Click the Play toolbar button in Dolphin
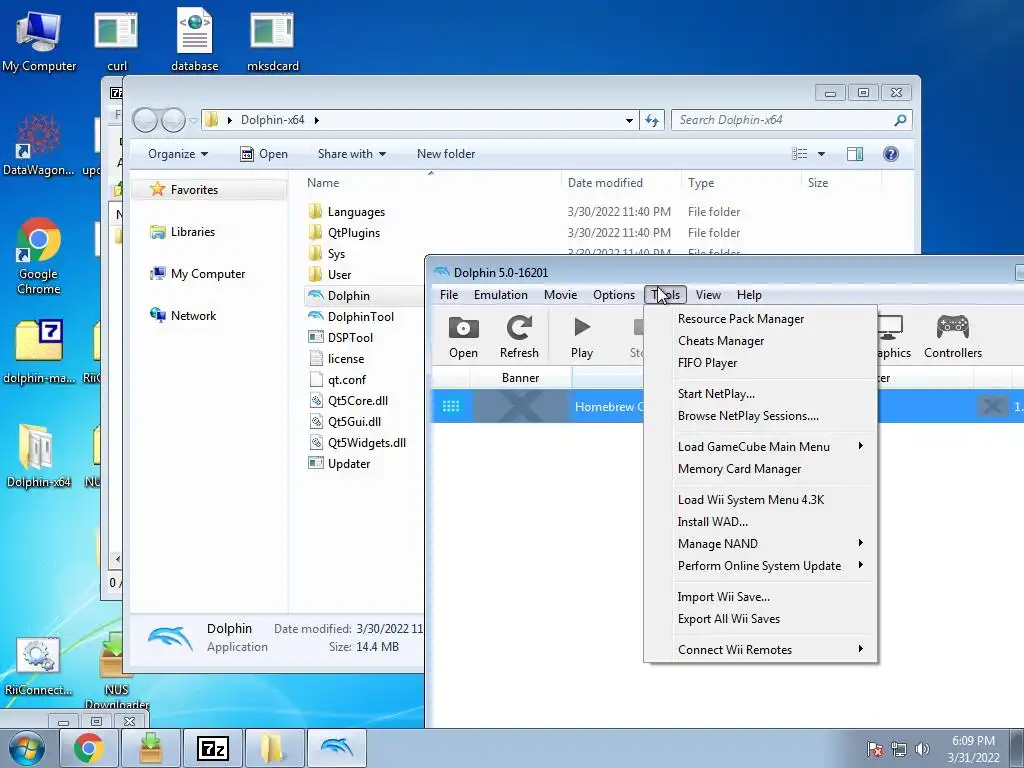1024x768 pixels. coord(582,337)
